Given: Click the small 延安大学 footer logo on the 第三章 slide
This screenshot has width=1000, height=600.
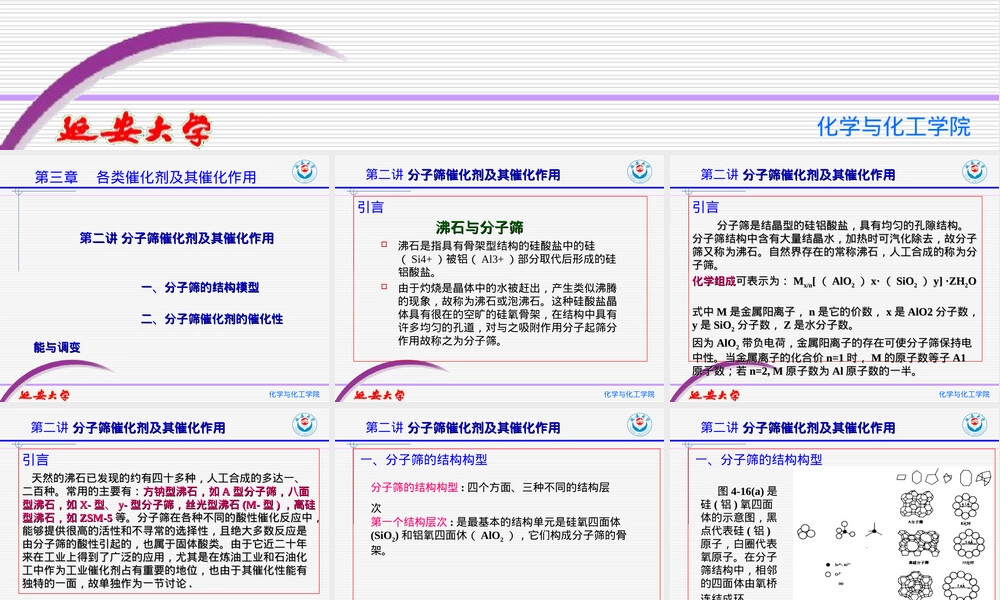Looking at the screenshot, I should (x=44, y=395).
